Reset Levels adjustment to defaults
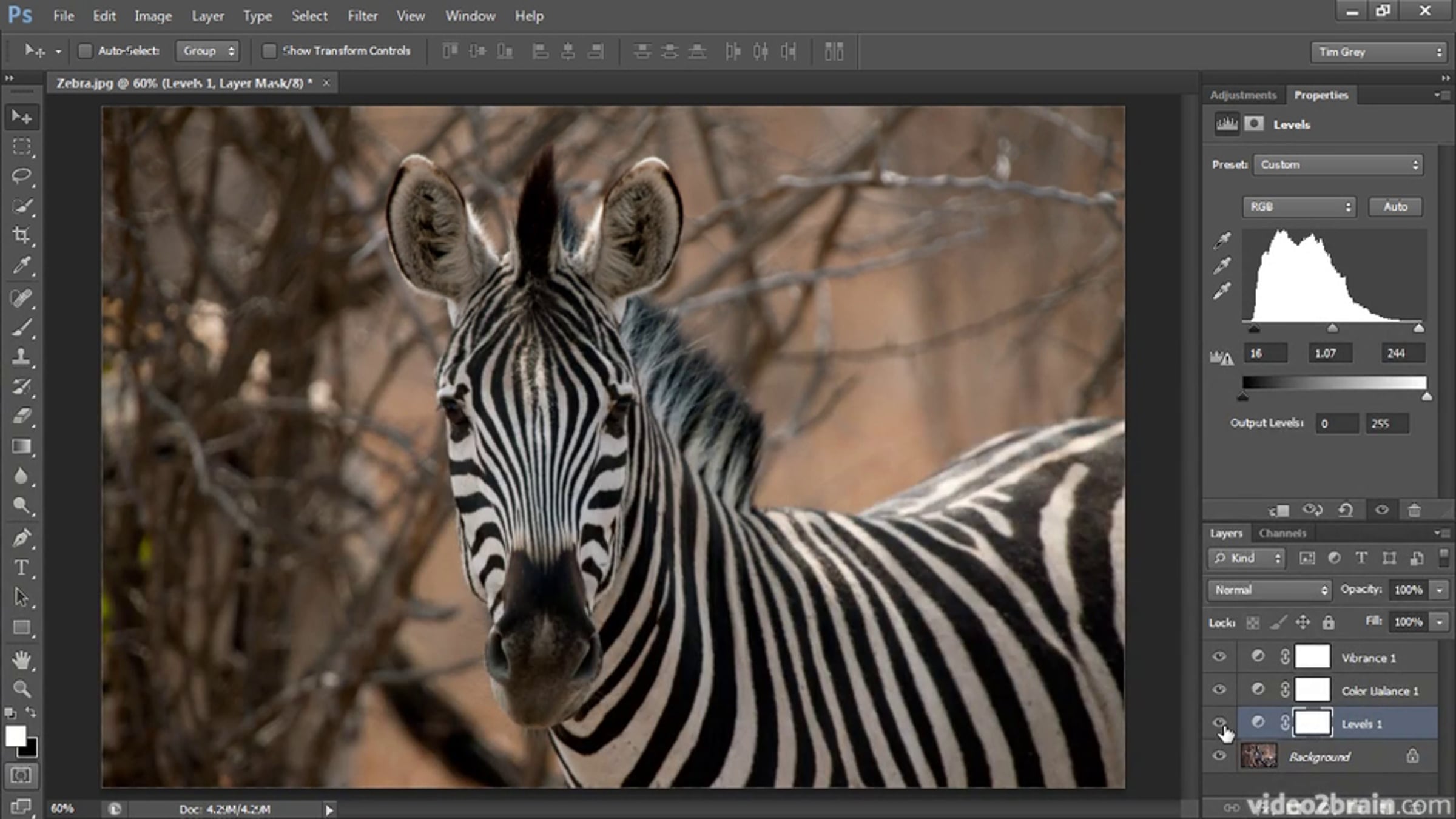 (1346, 510)
